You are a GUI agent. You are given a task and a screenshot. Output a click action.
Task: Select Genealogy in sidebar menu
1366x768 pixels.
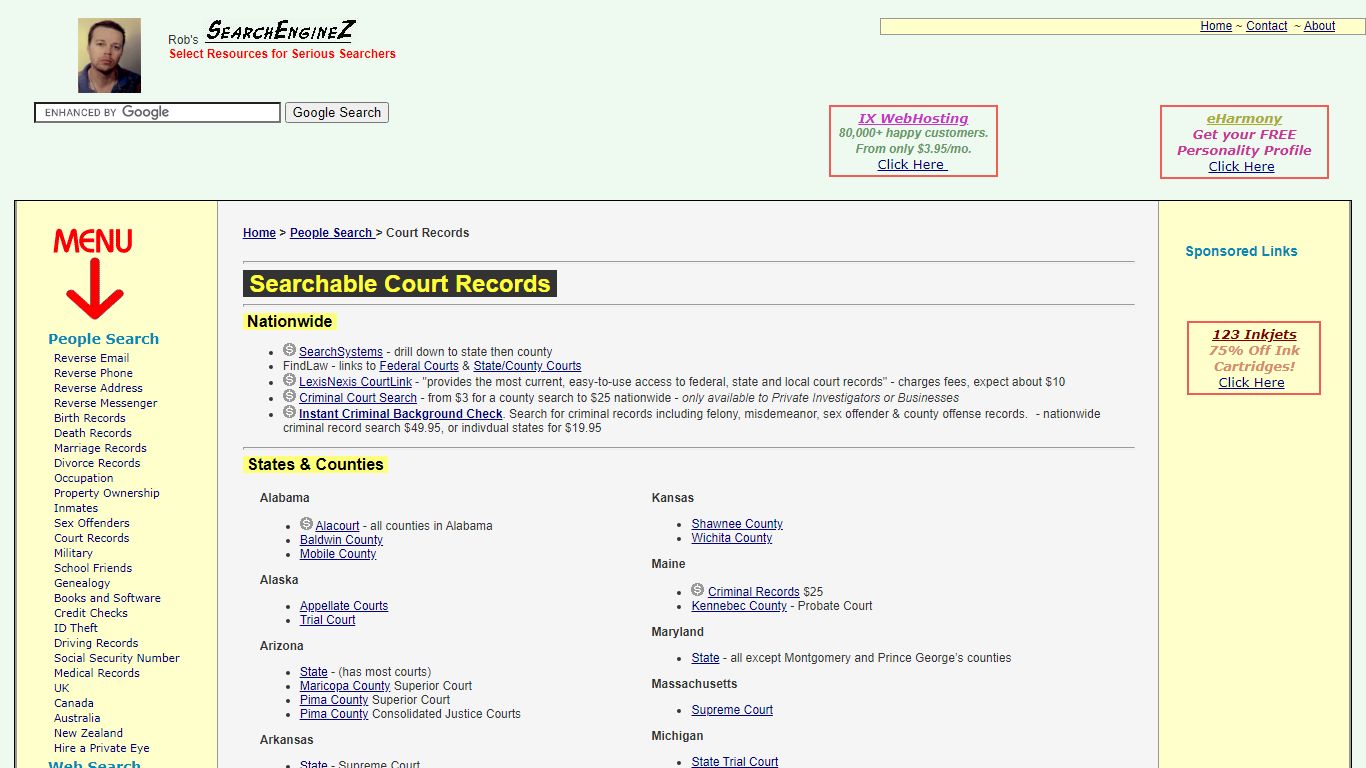82,583
